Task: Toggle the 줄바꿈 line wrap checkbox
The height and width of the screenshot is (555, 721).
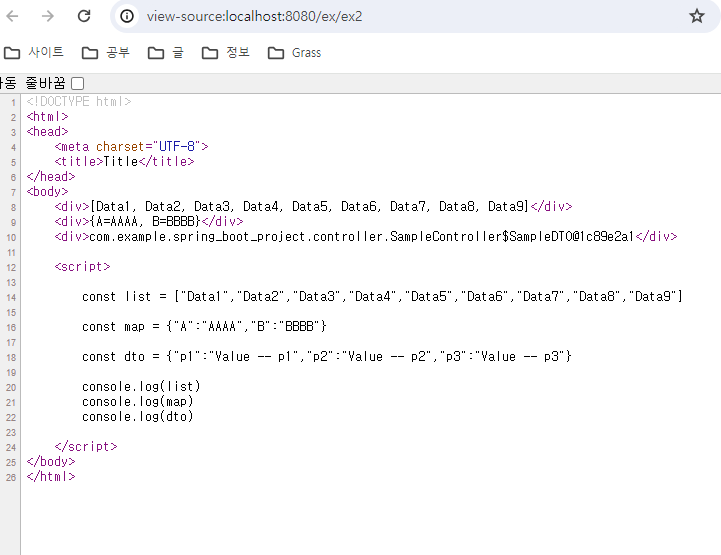Action: 78,83
